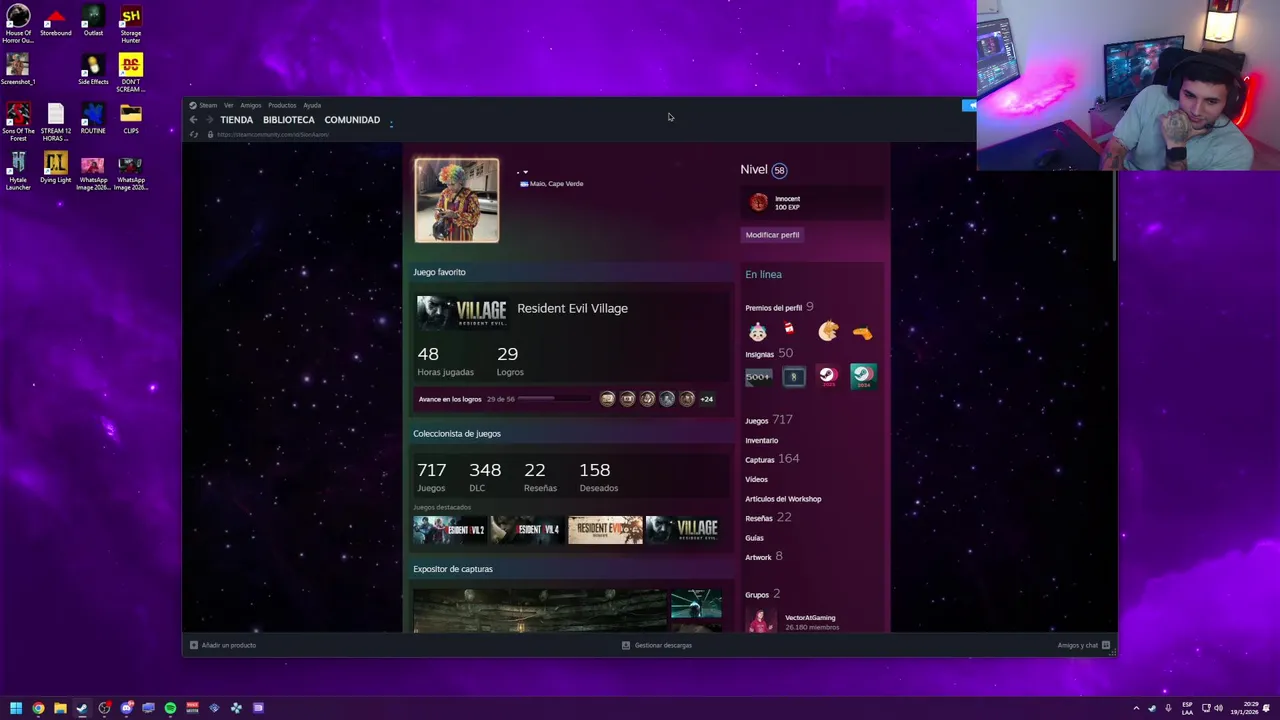
Task: Open the Amigos menu
Action: [x=251, y=105]
